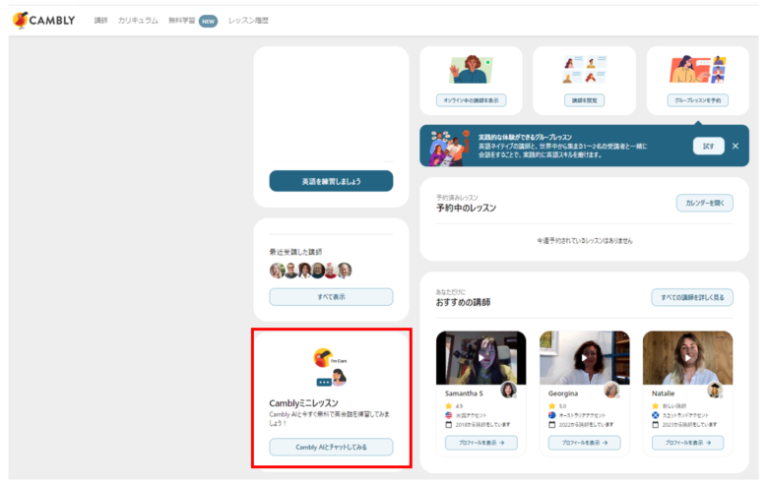
Task: Click Georgina's round profile avatar
Action: pyautogui.click(x=611, y=390)
